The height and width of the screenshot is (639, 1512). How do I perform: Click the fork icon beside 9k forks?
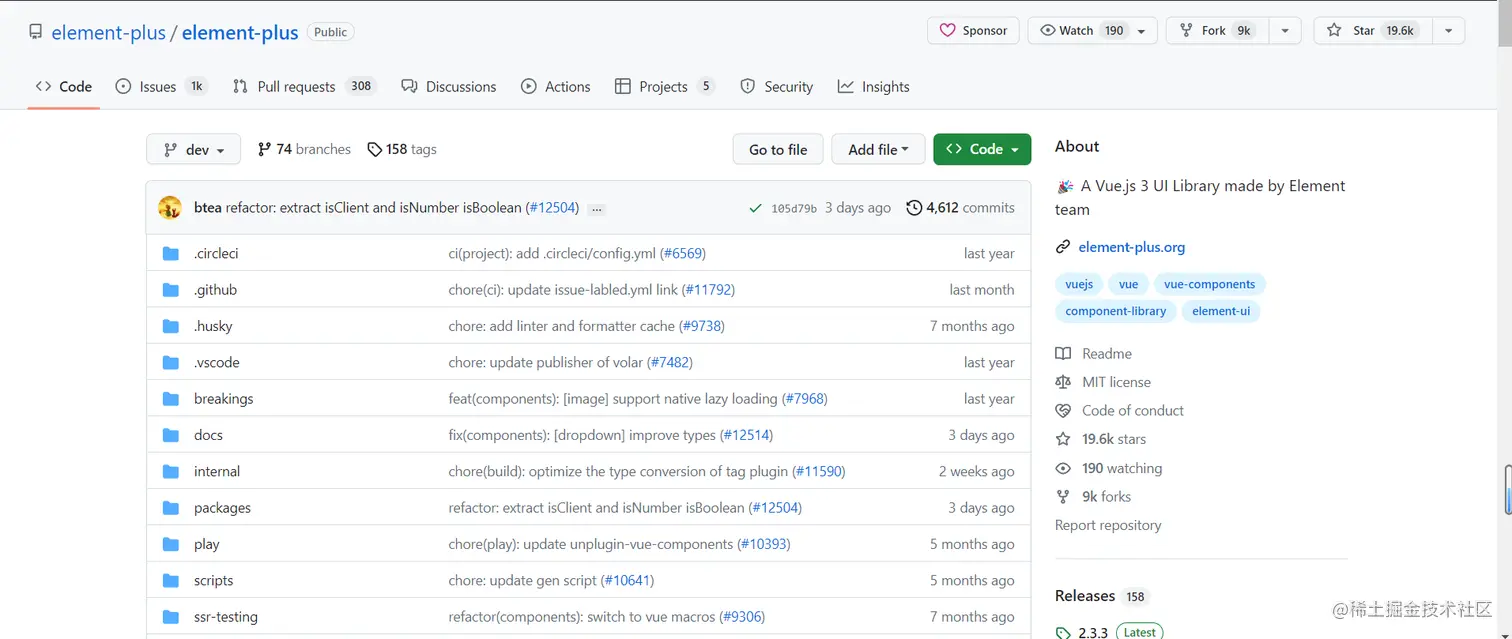pyautogui.click(x=1063, y=497)
